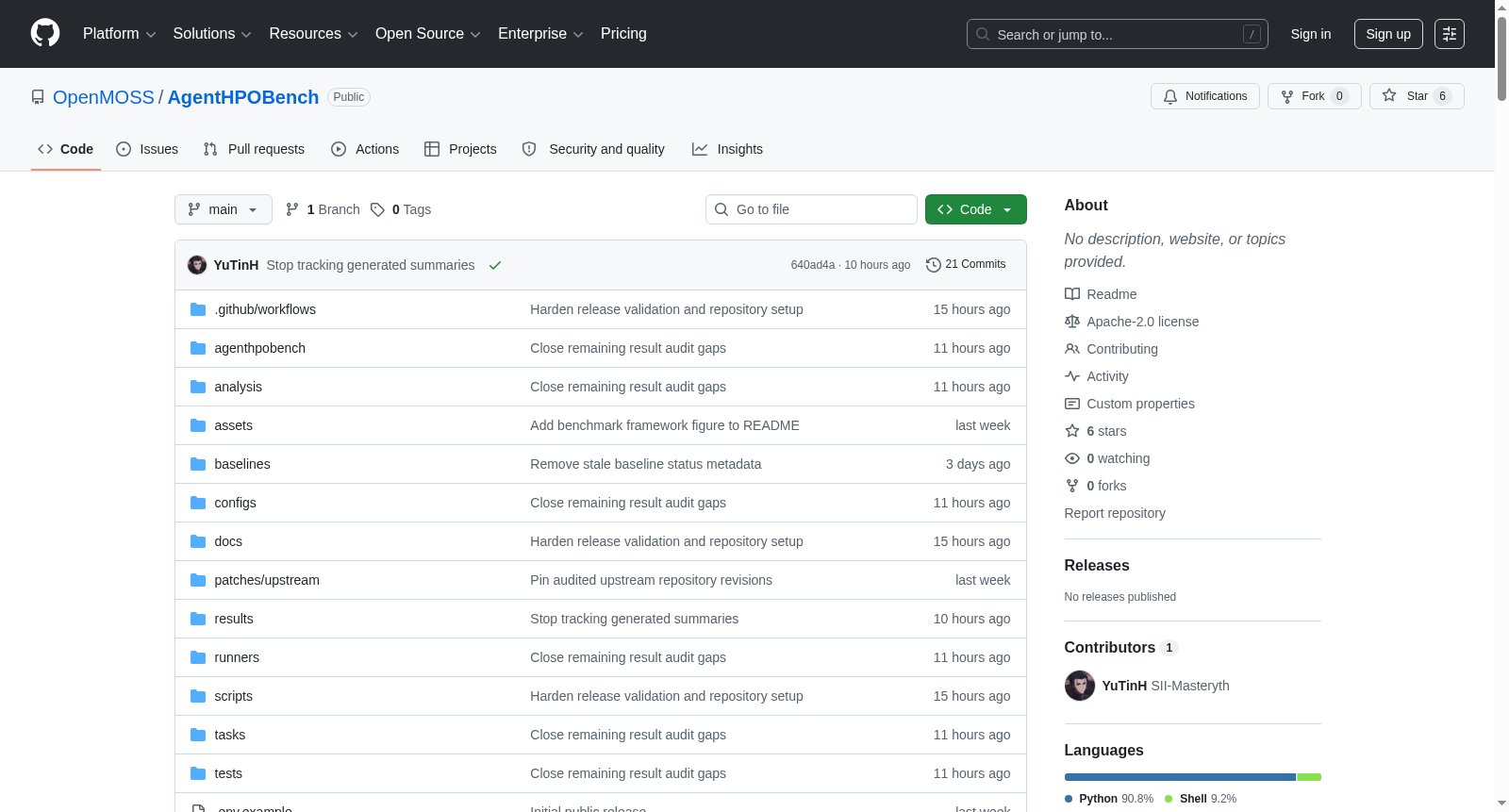Click the Go to file input
The width and height of the screenshot is (1509, 812).
click(811, 209)
